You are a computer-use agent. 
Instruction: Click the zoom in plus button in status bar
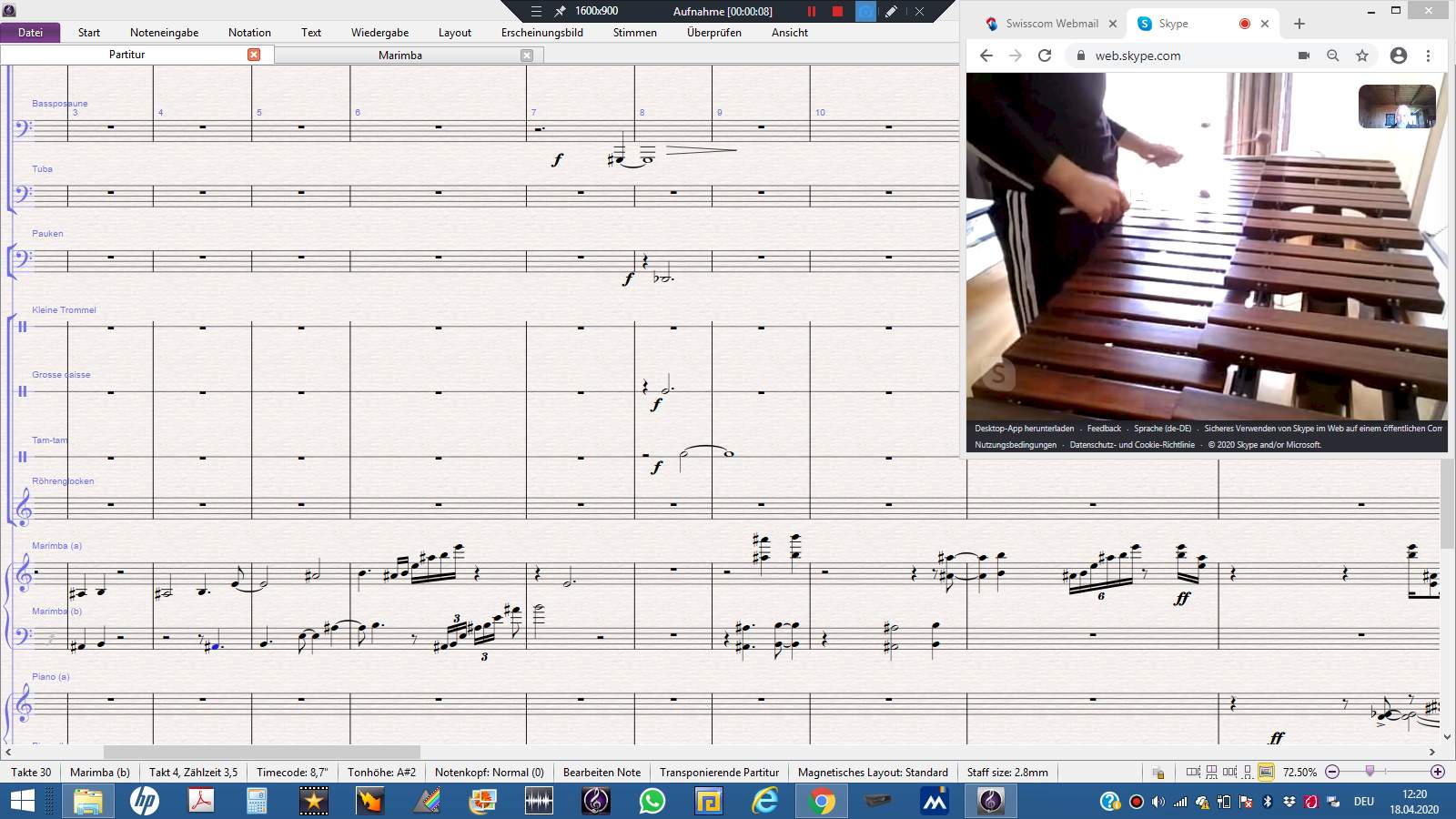point(1438,772)
